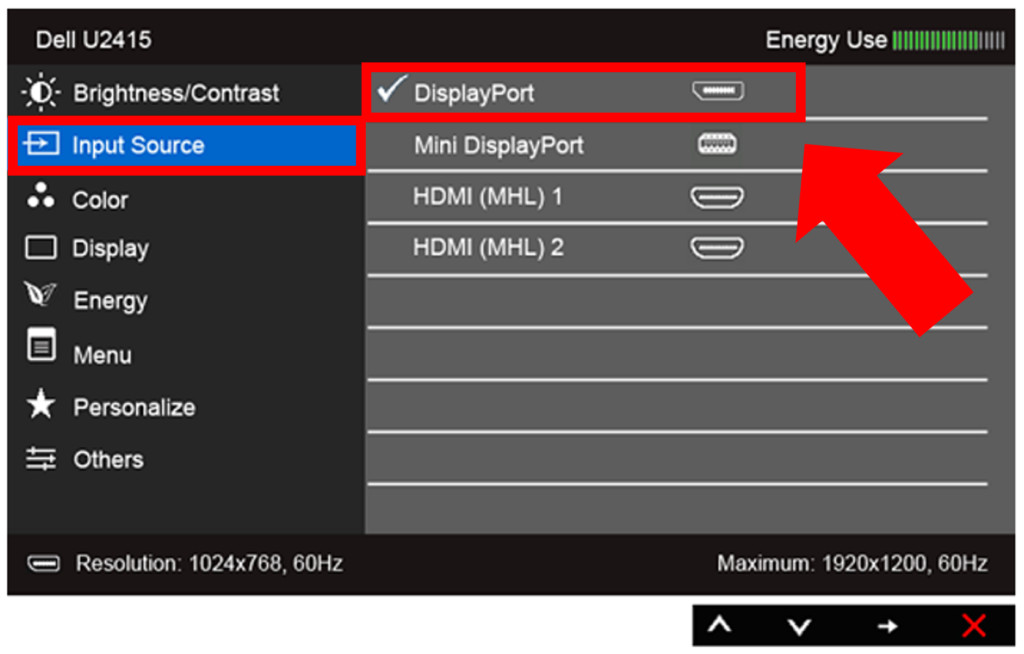Click the HDMI (MHL) 1 connector icon
1024x654 pixels.
(717, 197)
